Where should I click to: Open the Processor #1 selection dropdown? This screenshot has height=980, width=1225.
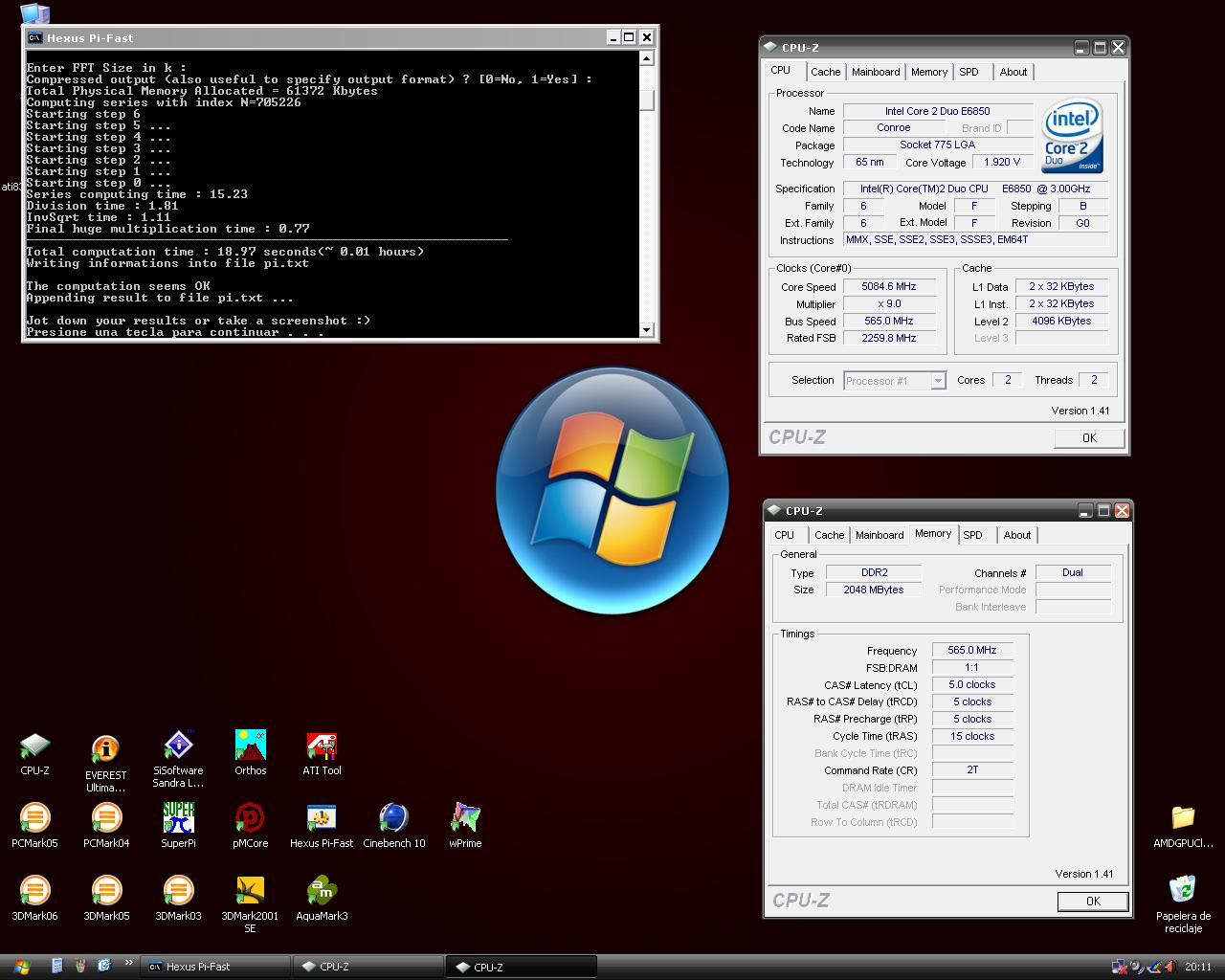tap(895, 381)
